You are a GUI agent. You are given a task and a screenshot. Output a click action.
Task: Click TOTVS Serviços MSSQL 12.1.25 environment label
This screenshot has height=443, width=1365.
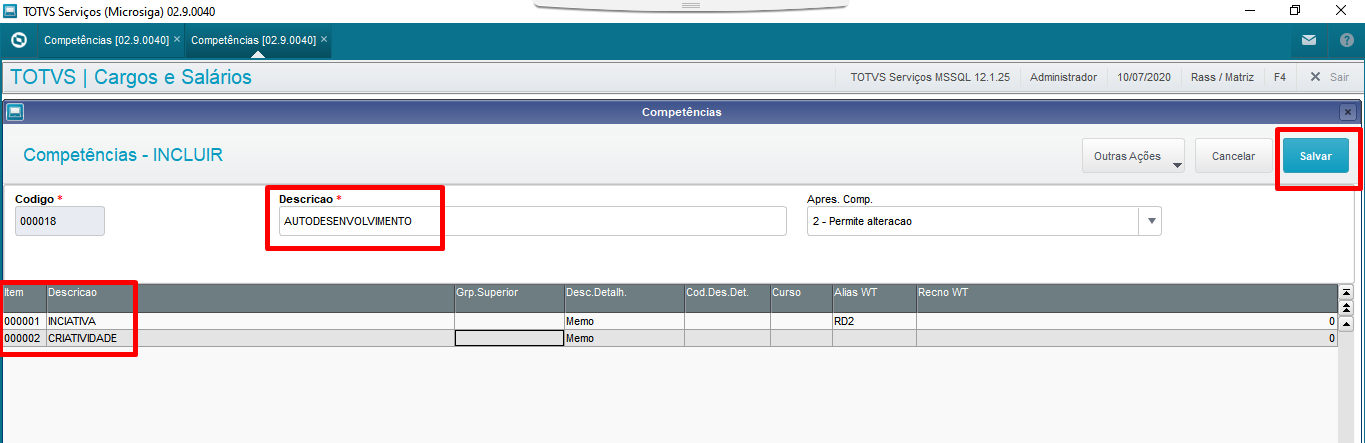tap(930, 77)
